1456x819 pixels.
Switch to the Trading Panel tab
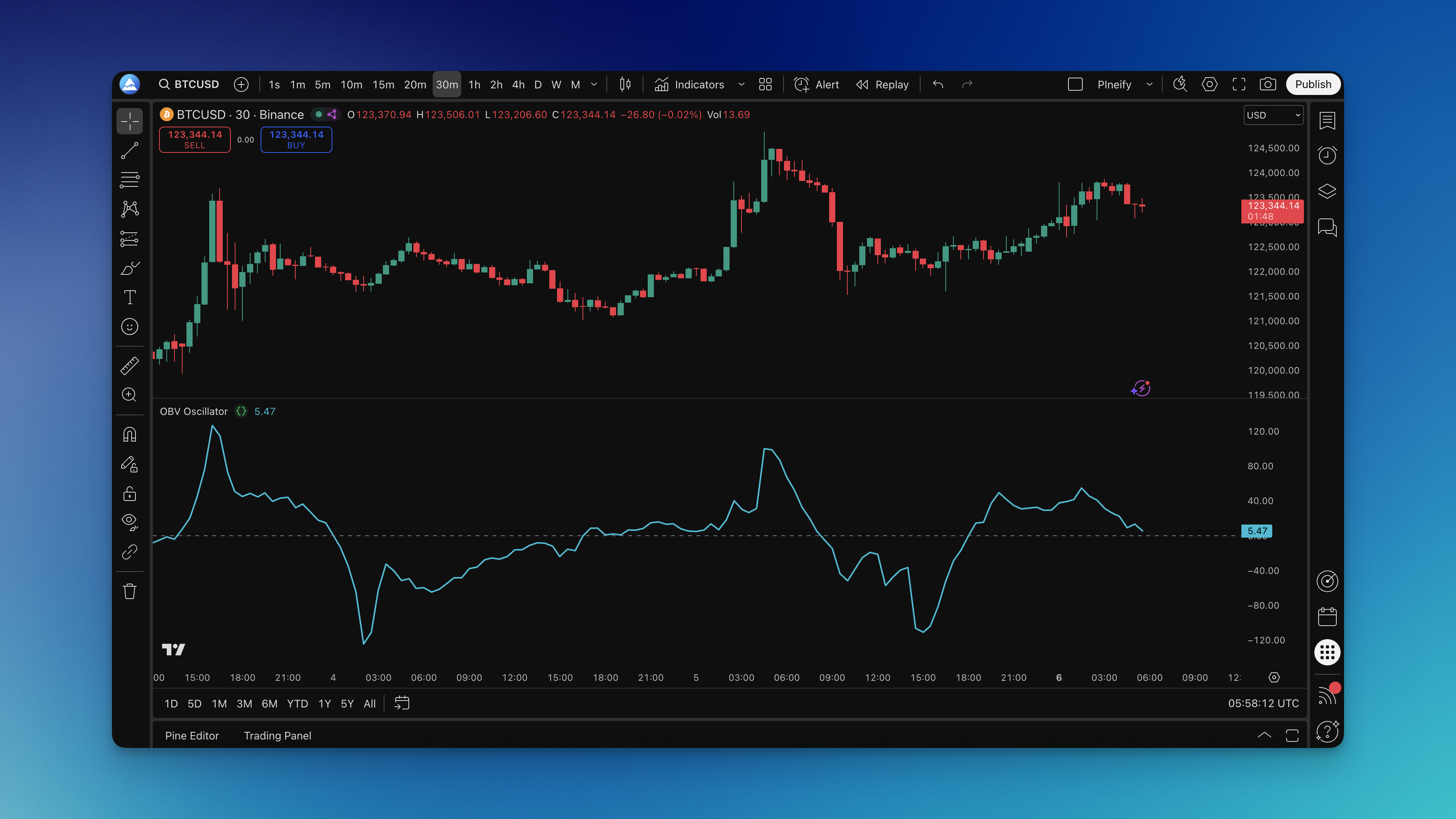click(x=277, y=735)
